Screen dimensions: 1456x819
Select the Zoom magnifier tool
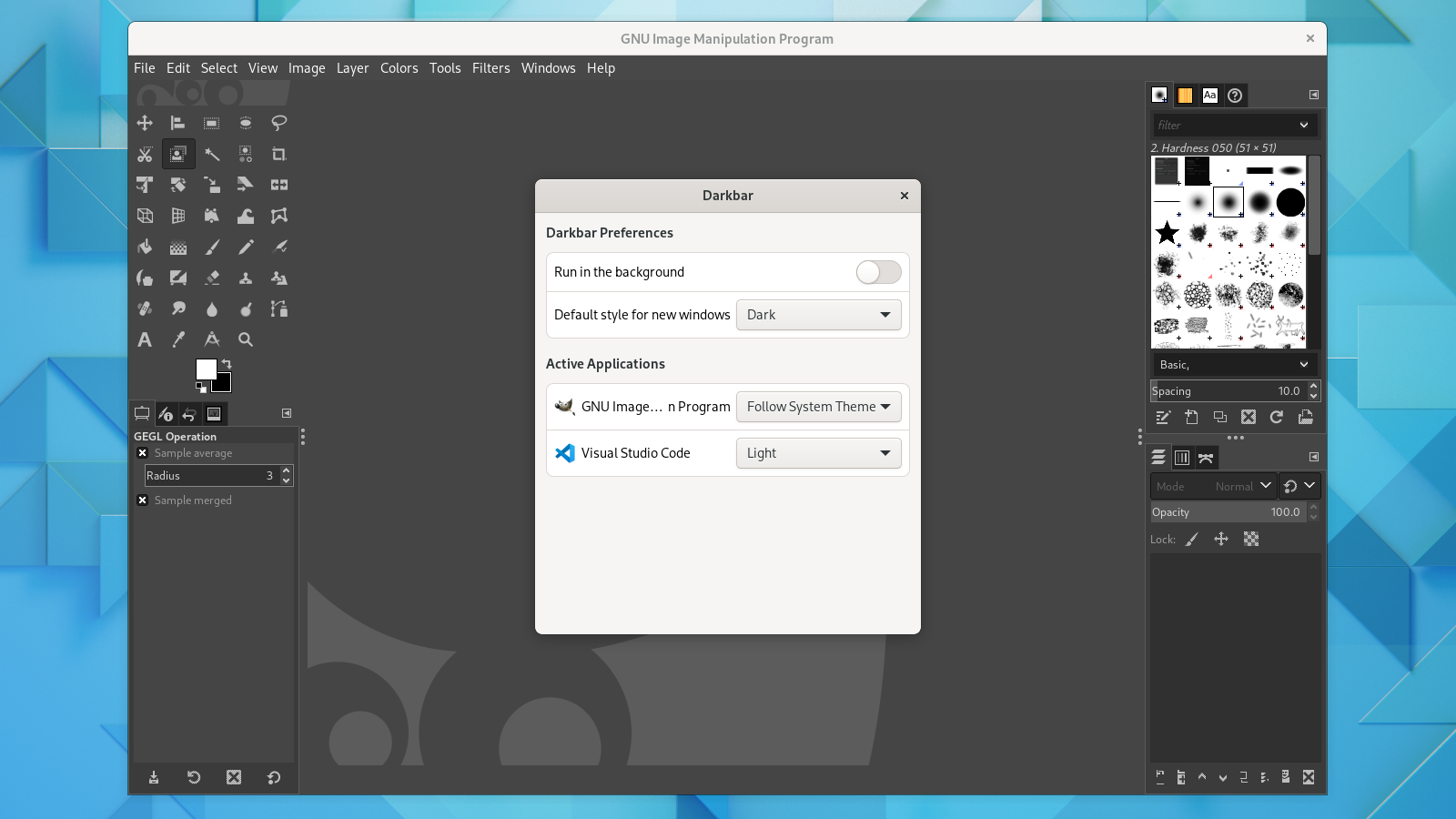click(245, 339)
